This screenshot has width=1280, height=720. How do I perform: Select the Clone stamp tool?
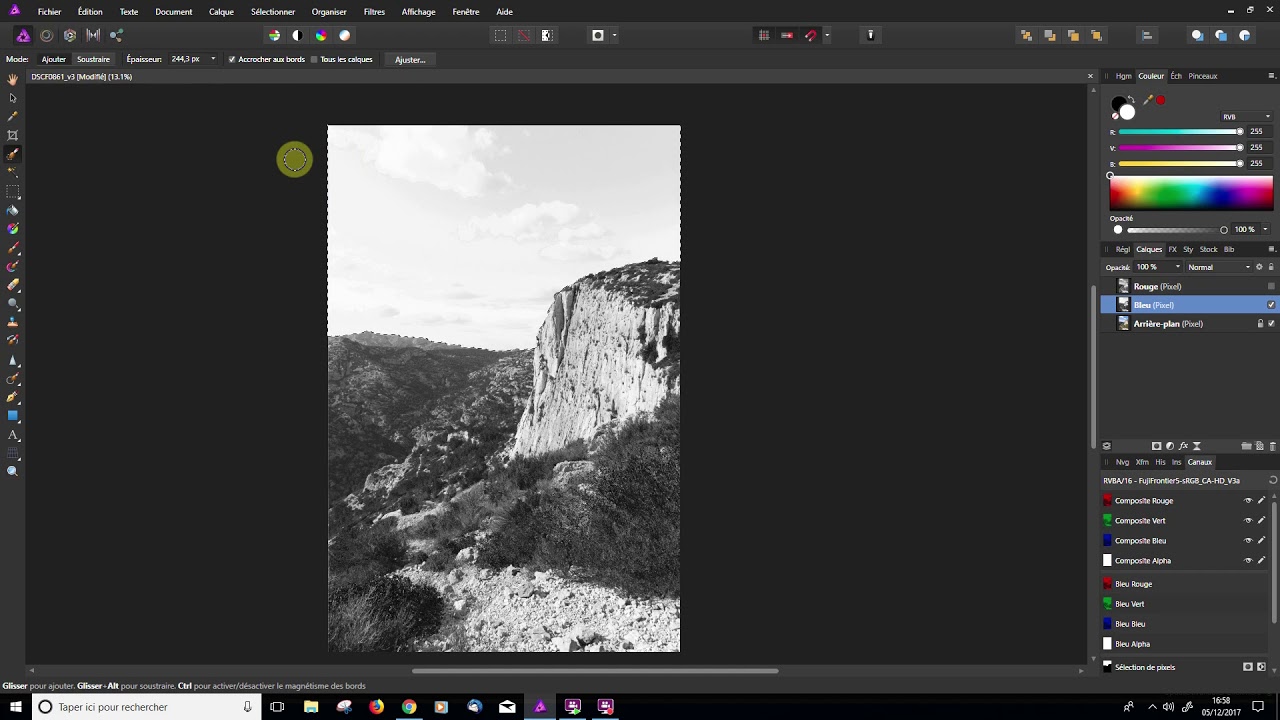point(13,322)
